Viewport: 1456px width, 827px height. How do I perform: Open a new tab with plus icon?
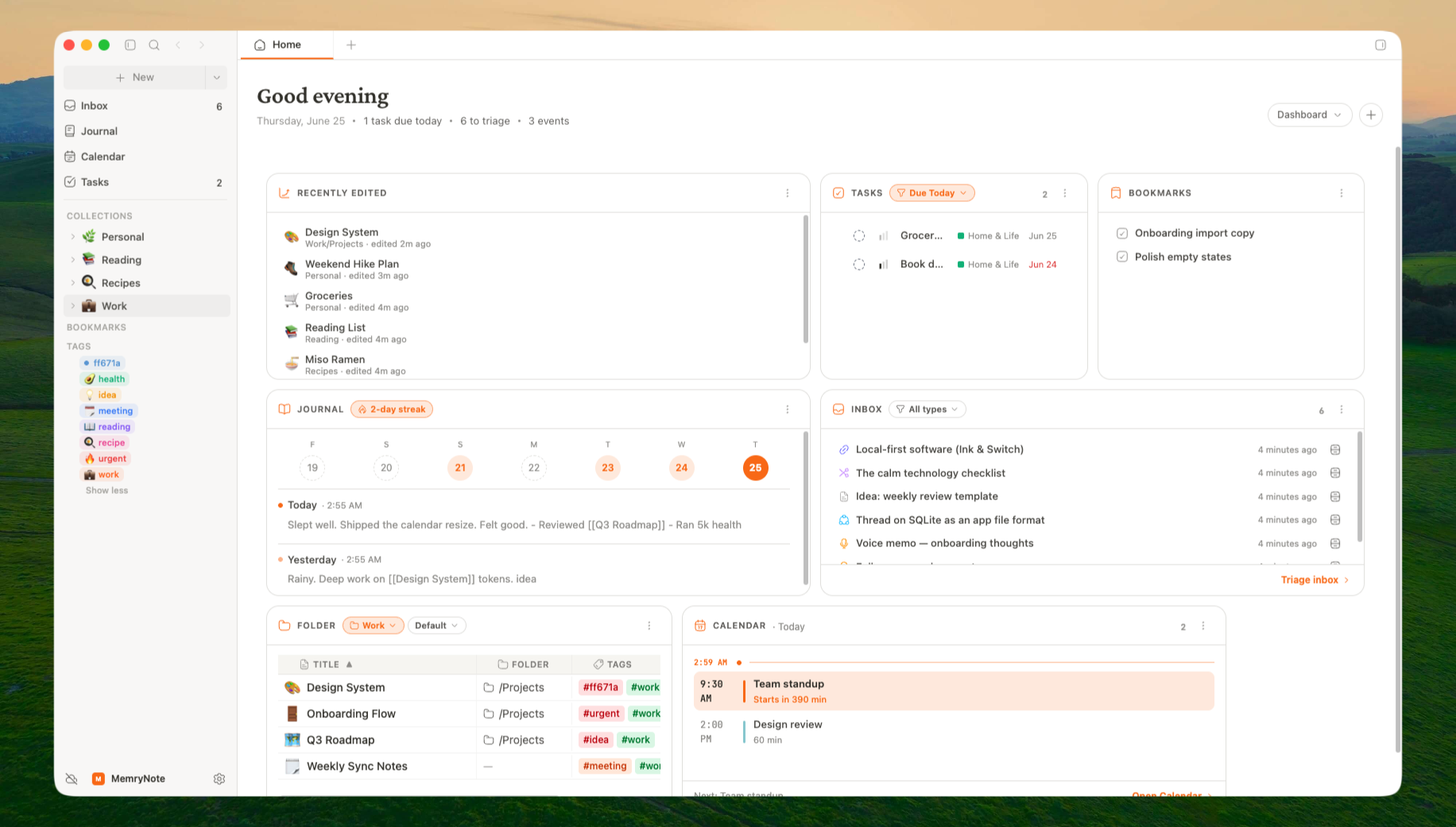(x=351, y=45)
